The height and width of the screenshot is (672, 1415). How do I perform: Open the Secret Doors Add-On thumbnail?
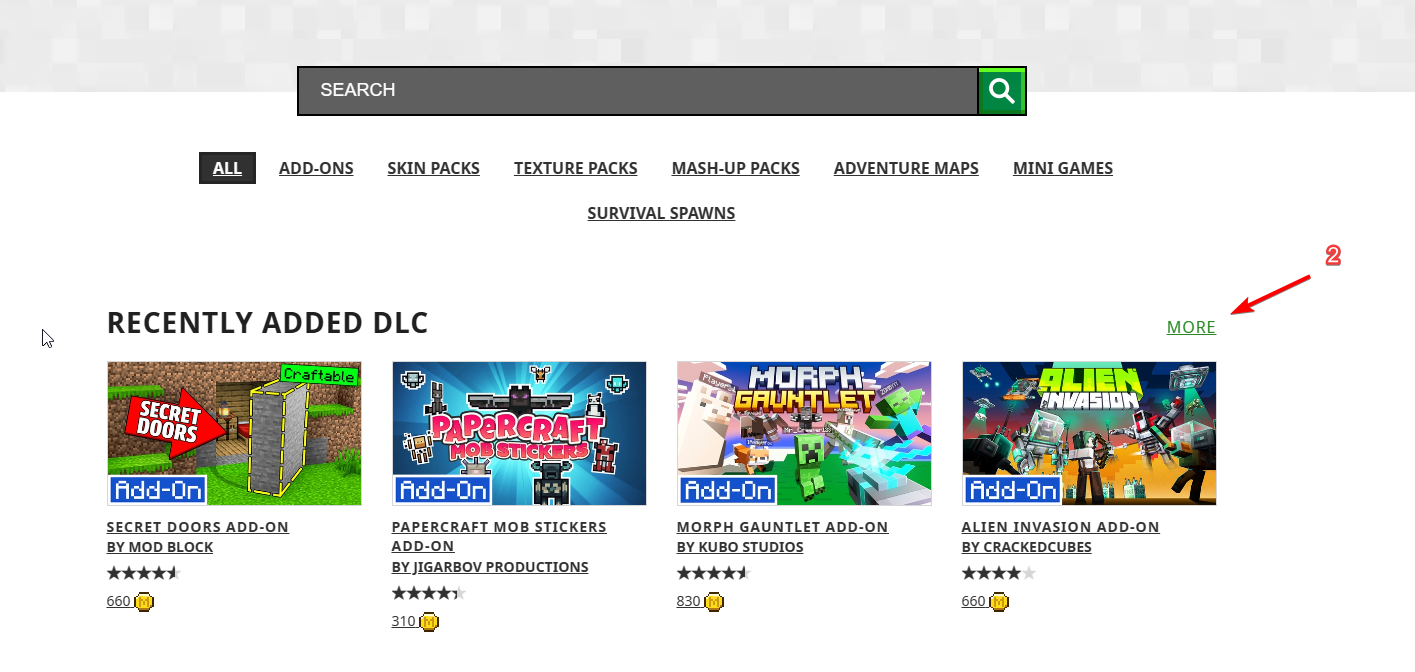click(x=234, y=433)
